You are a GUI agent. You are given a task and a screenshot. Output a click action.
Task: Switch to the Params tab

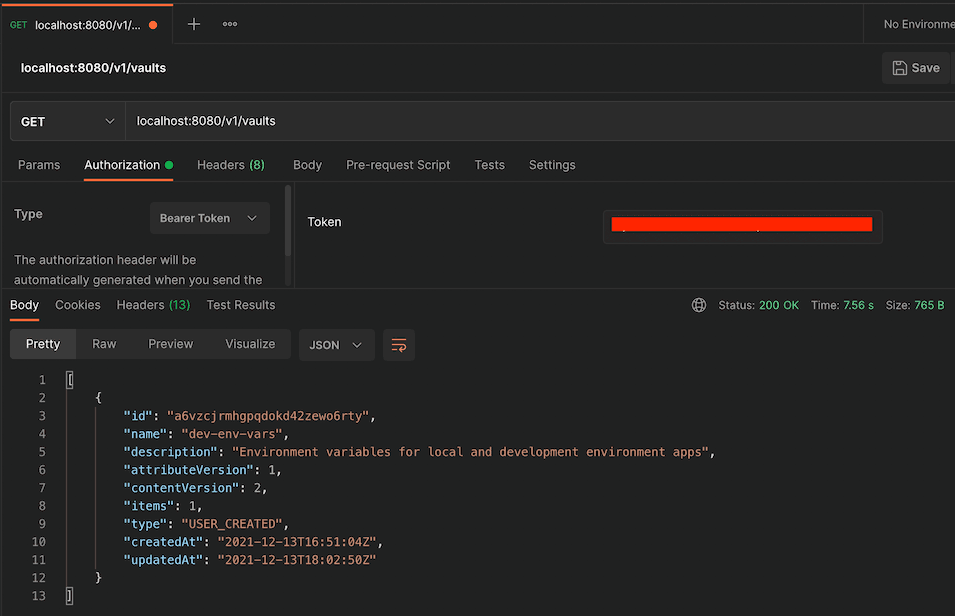pos(39,165)
